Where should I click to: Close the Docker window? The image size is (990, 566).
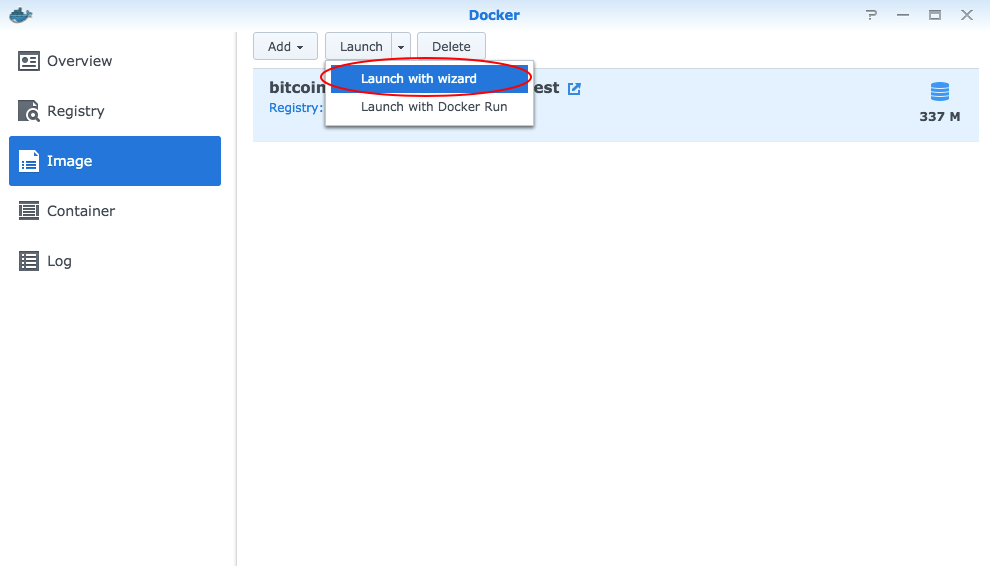tap(967, 15)
